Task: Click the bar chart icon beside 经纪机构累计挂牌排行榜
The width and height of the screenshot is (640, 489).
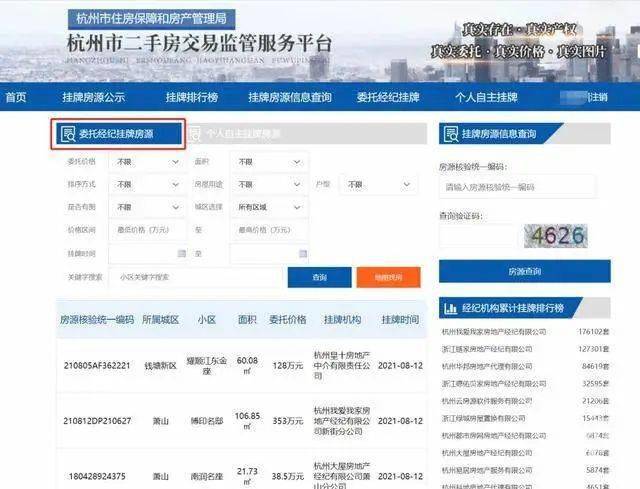Action: [x=451, y=308]
